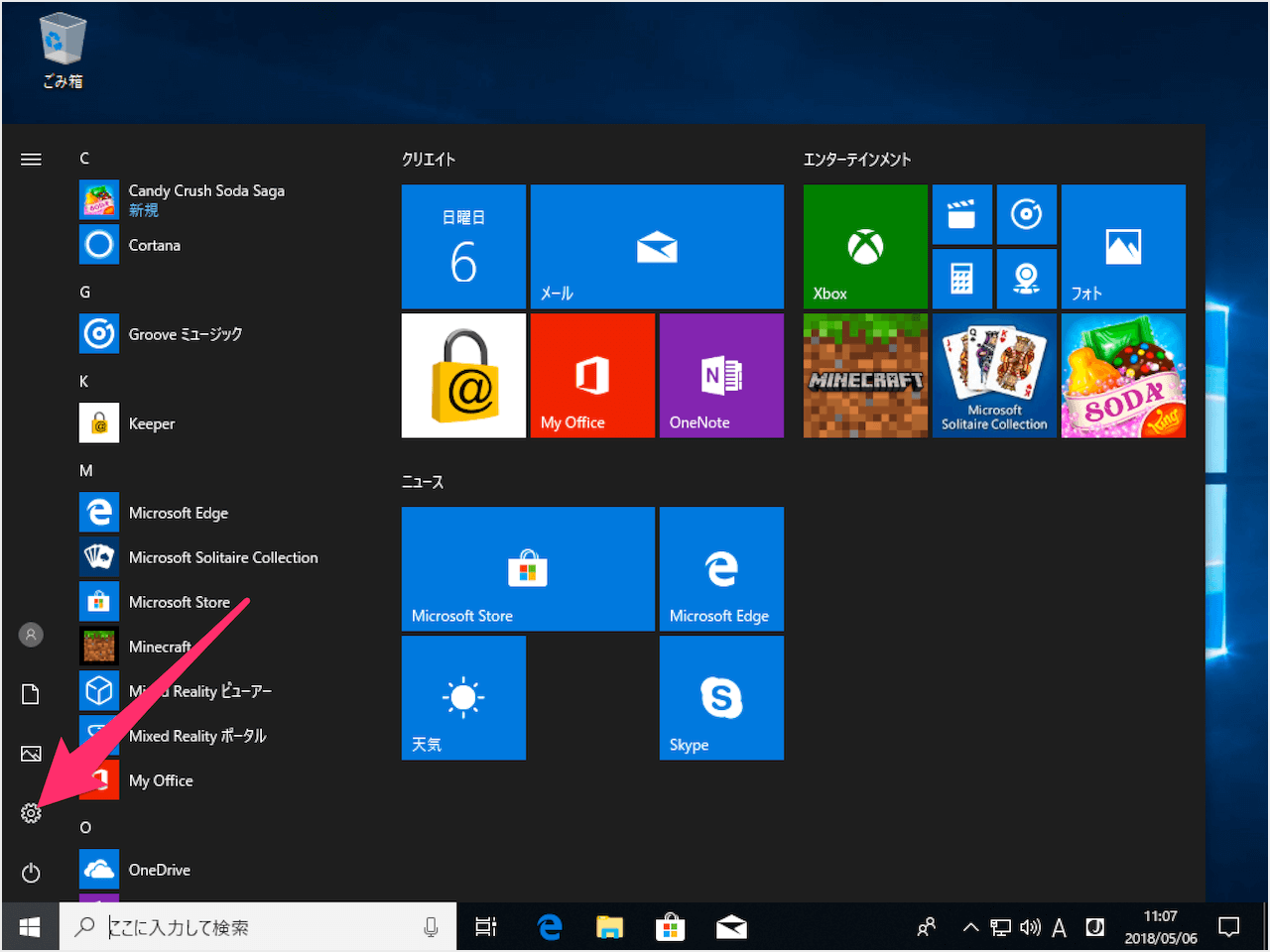Open the フォト tile
This screenshot has height=952, width=1270.
click(x=1123, y=246)
